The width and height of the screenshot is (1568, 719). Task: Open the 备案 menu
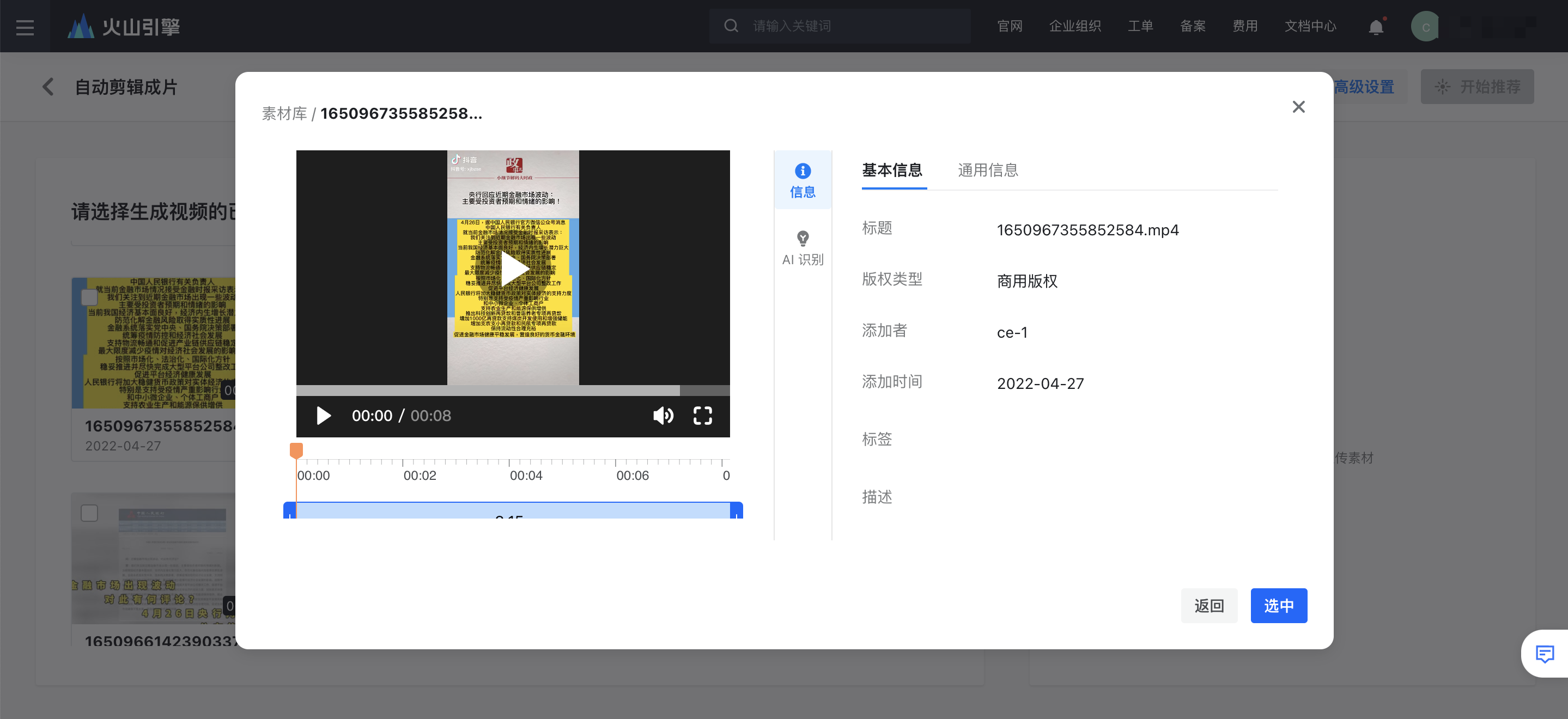point(1193,26)
